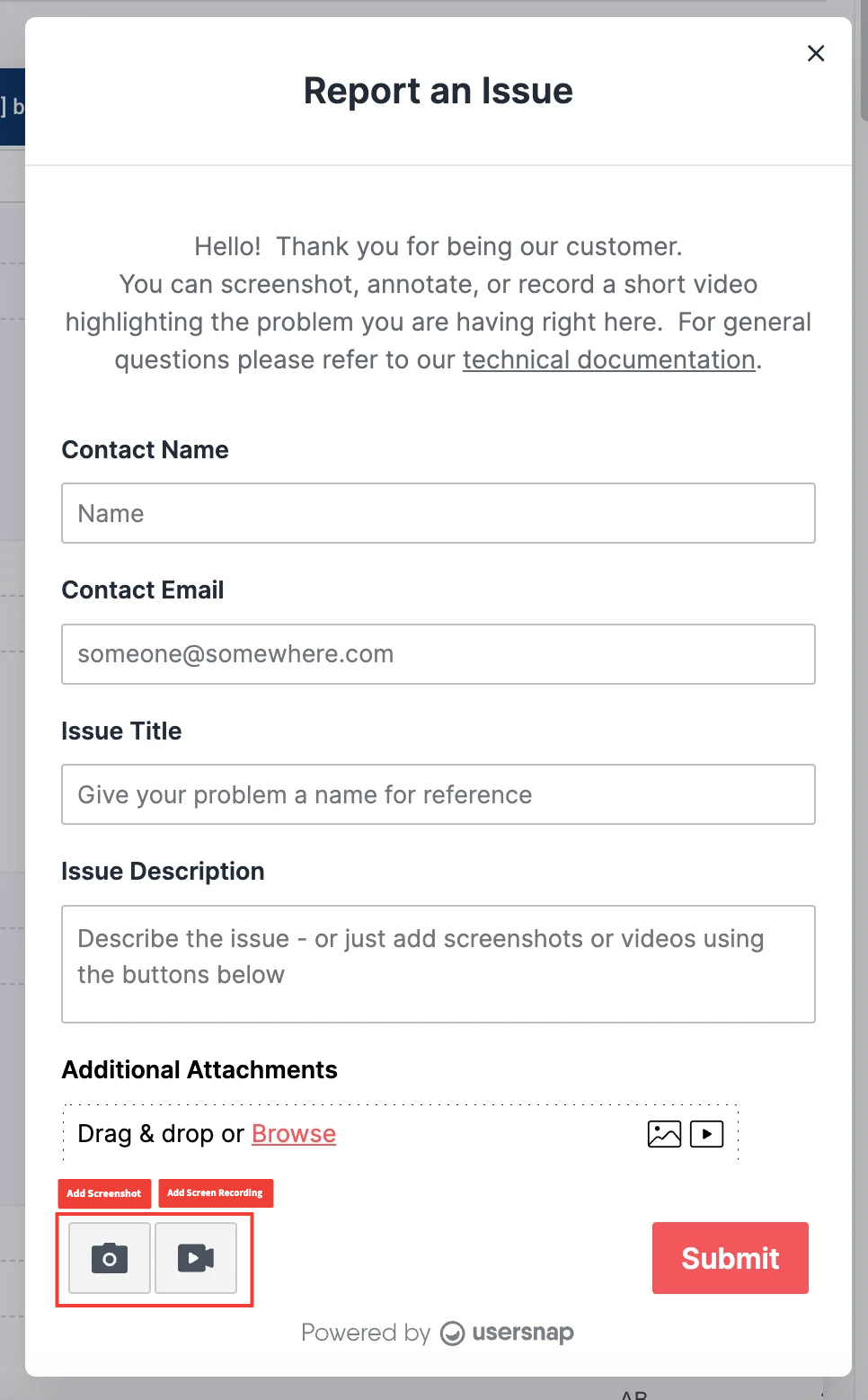Click the video camera screen recording icon

196,1257
